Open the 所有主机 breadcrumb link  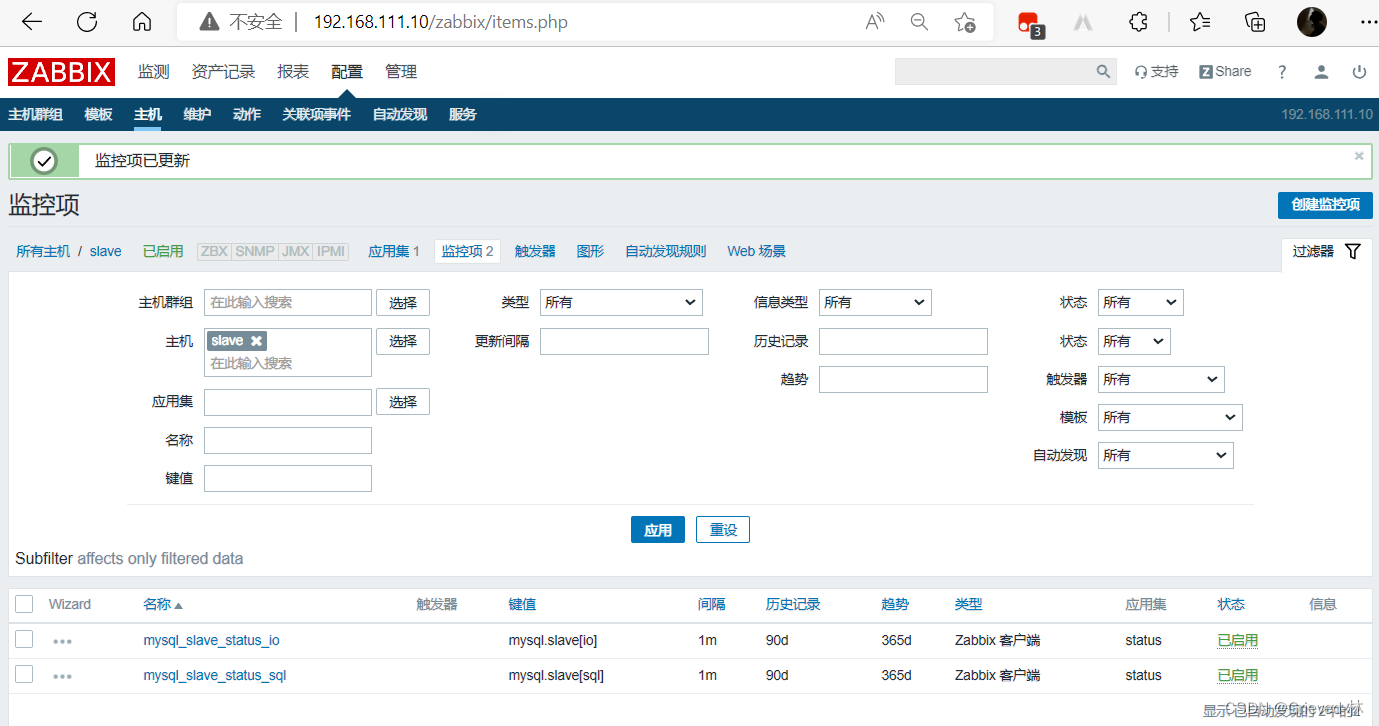click(43, 251)
